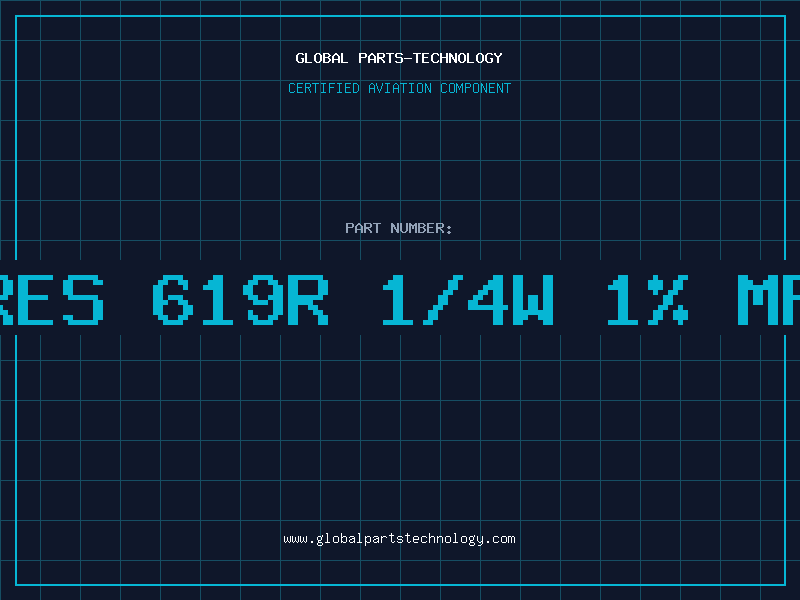Click the GLOBAL PARTS-TECHNOLOGY heading

[399, 58]
